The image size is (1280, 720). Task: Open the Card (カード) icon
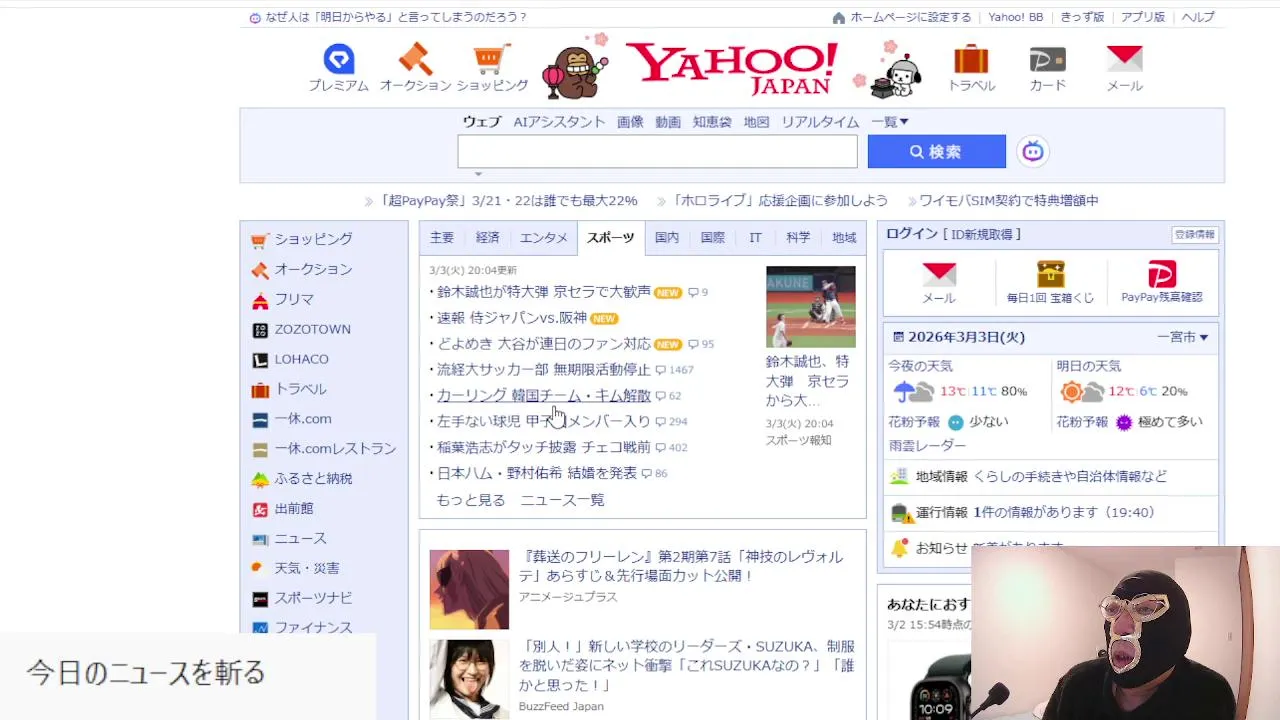tap(1047, 59)
